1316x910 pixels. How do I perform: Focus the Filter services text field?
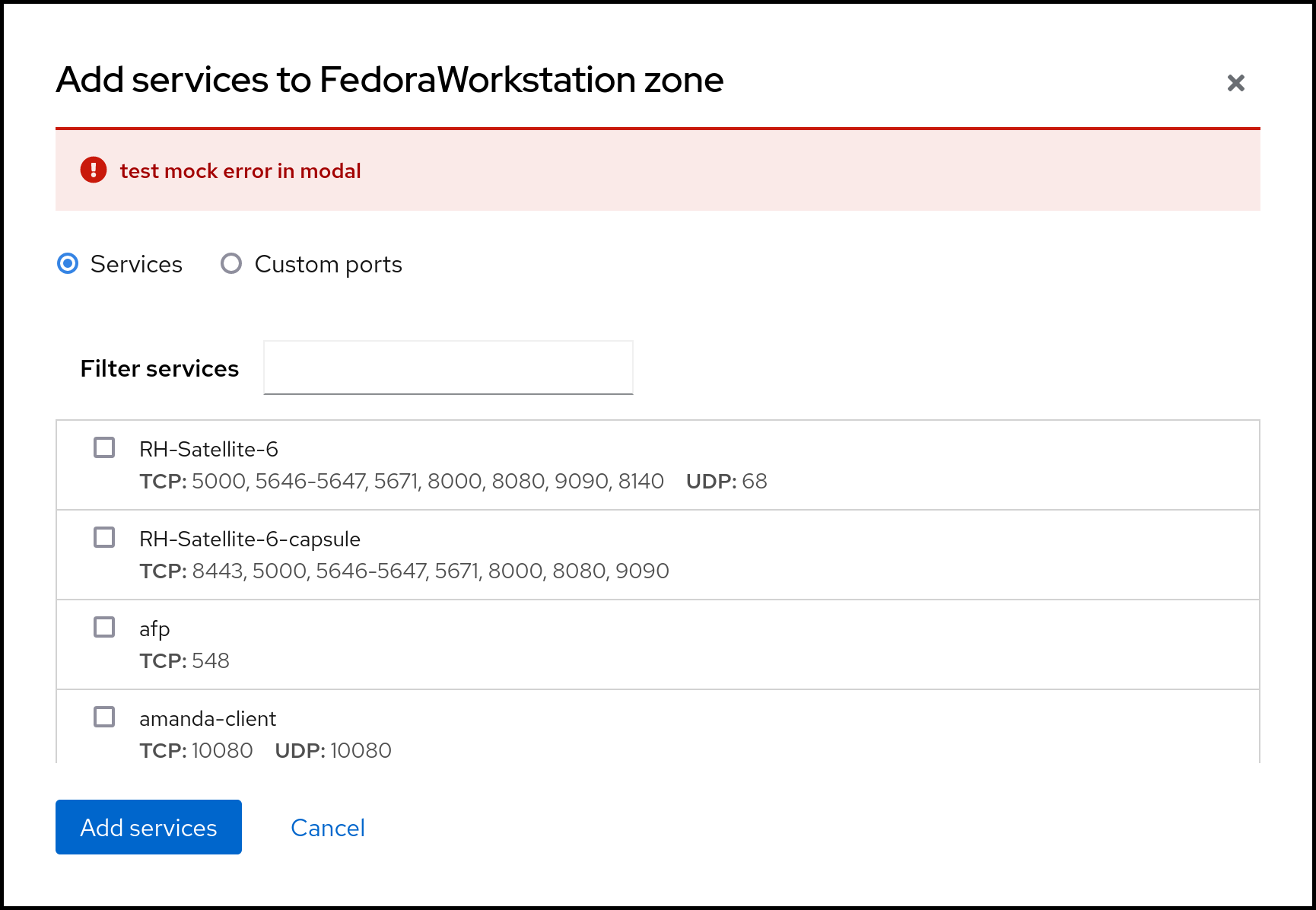pos(448,367)
